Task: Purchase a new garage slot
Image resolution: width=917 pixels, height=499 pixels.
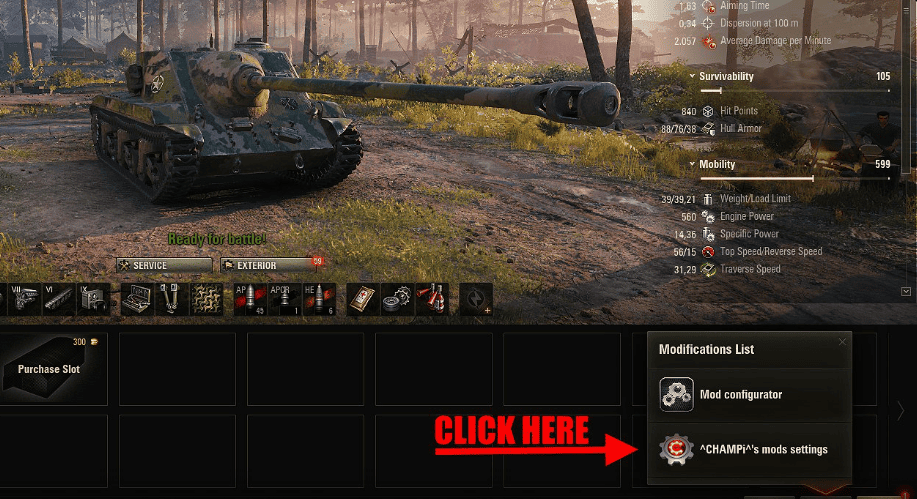Action: [53, 369]
